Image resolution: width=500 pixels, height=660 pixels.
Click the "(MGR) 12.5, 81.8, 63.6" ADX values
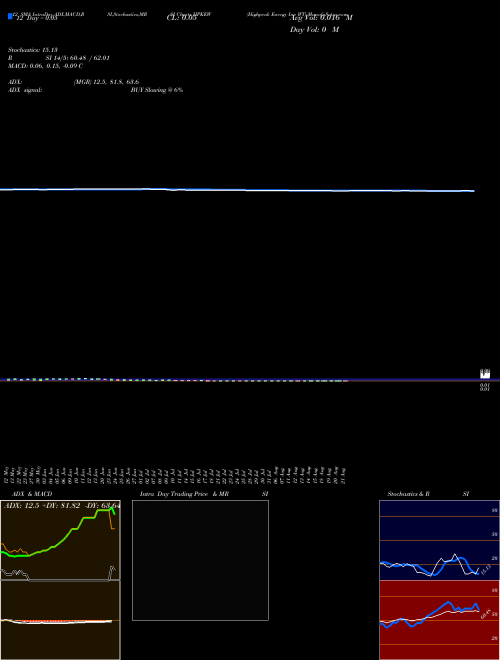(x=106, y=82)
